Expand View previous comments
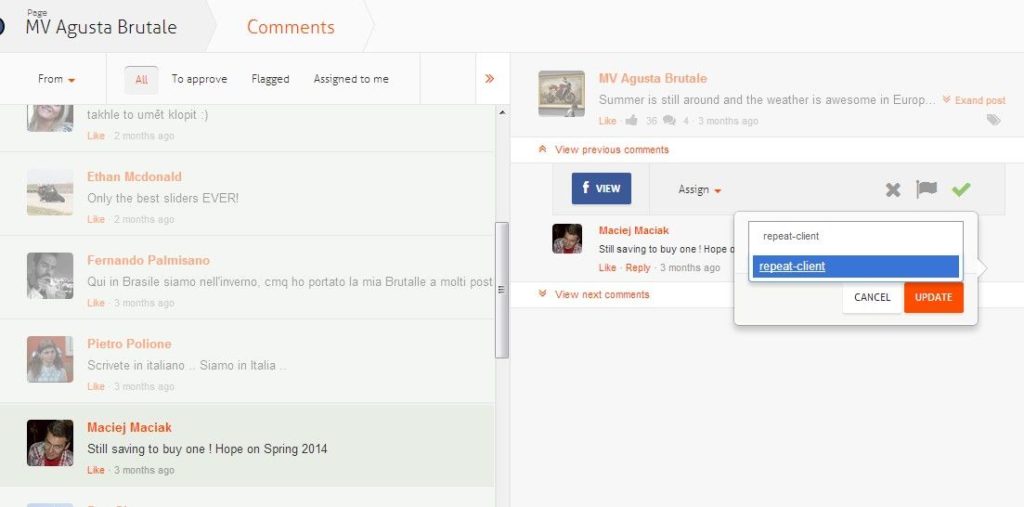The width and height of the screenshot is (1024, 507). click(x=611, y=150)
